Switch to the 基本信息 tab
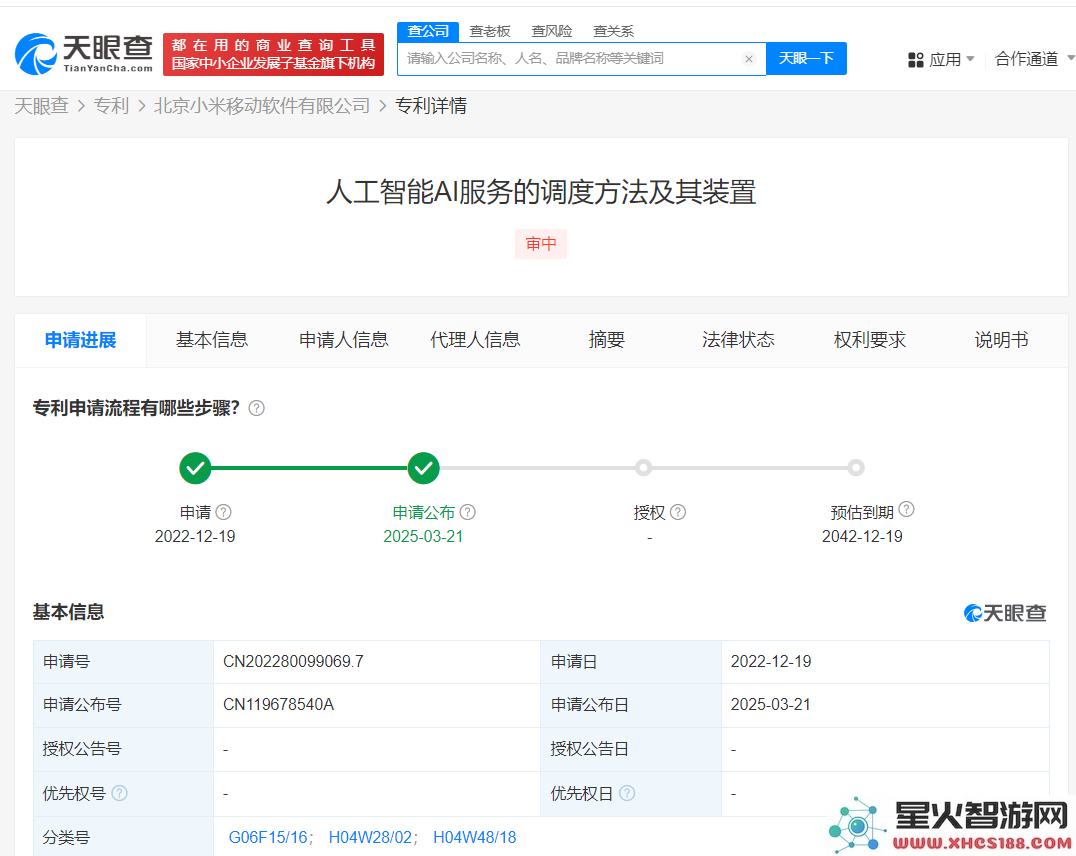 (x=211, y=340)
